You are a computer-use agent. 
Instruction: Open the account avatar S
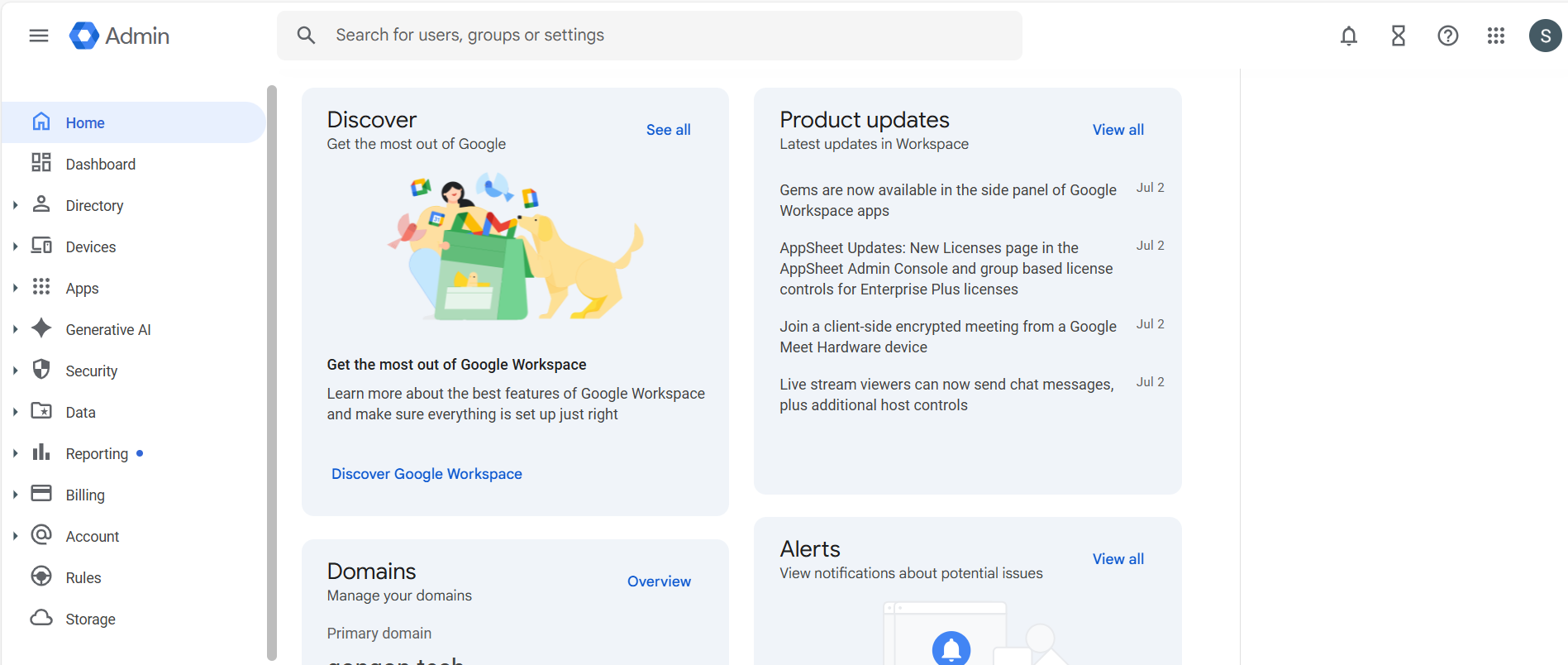[x=1546, y=36]
